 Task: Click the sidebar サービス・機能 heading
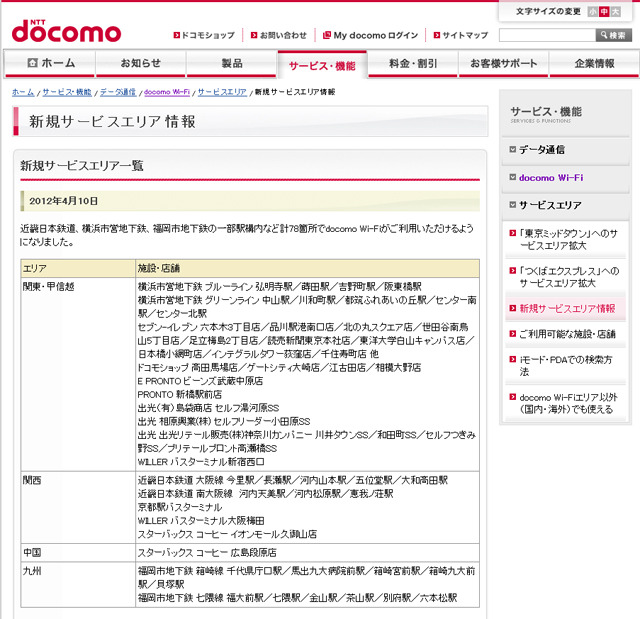(x=546, y=112)
